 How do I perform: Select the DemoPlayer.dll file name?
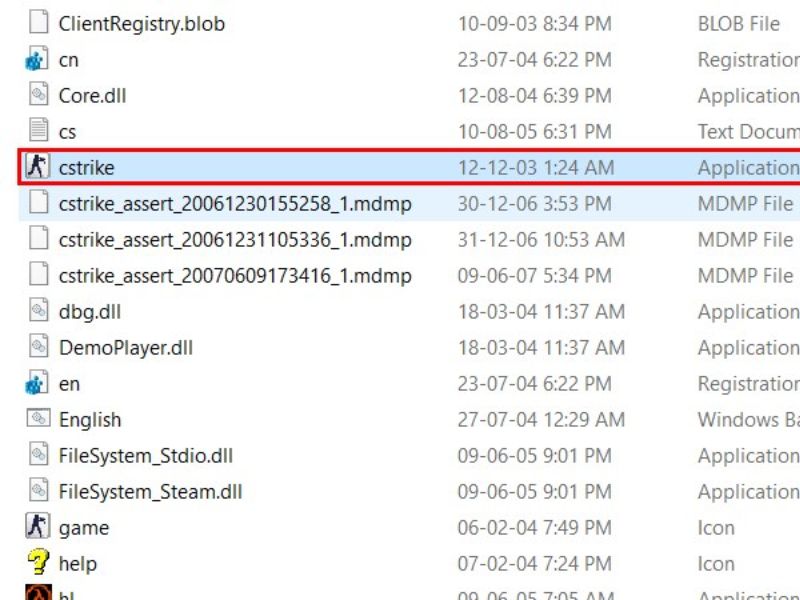tap(126, 348)
